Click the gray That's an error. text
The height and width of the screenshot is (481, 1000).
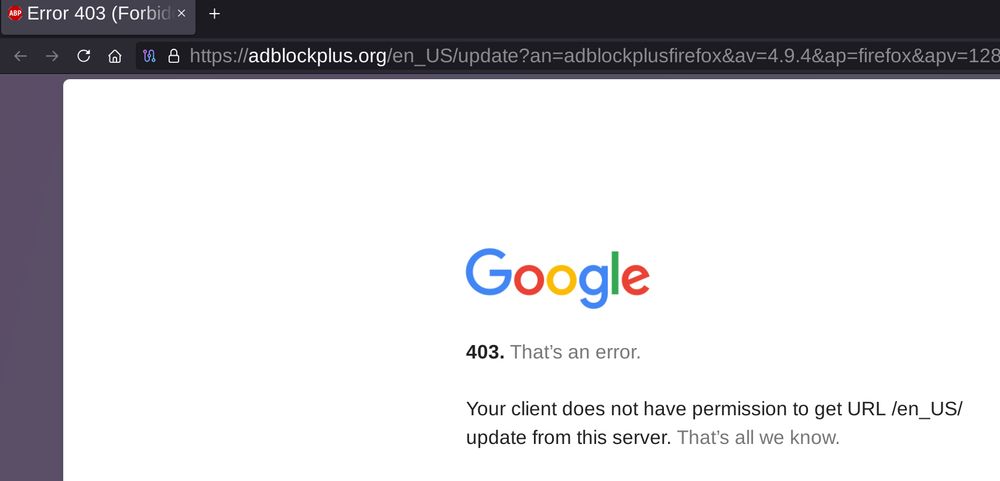(x=575, y=352)
